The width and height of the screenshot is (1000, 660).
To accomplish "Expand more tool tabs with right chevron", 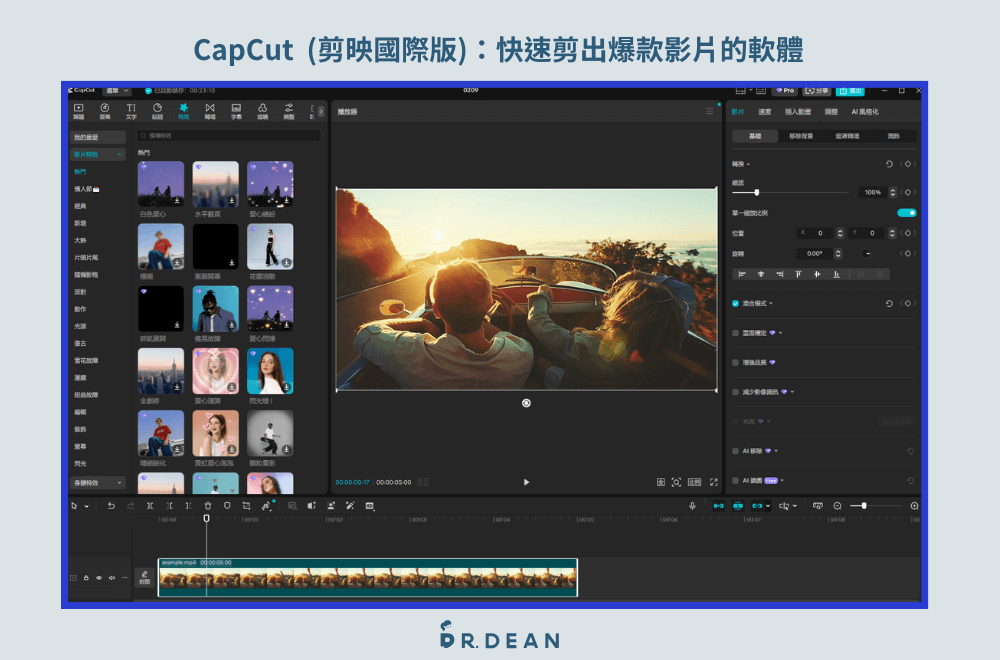I will click(321, 112).
